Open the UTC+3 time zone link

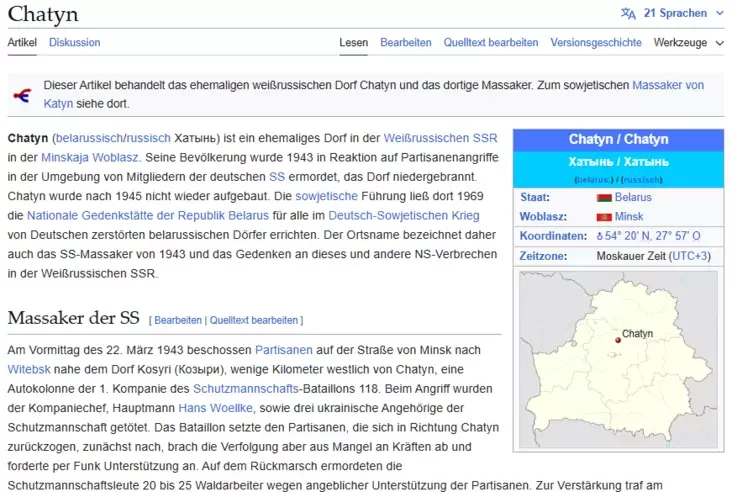(690, 256)
